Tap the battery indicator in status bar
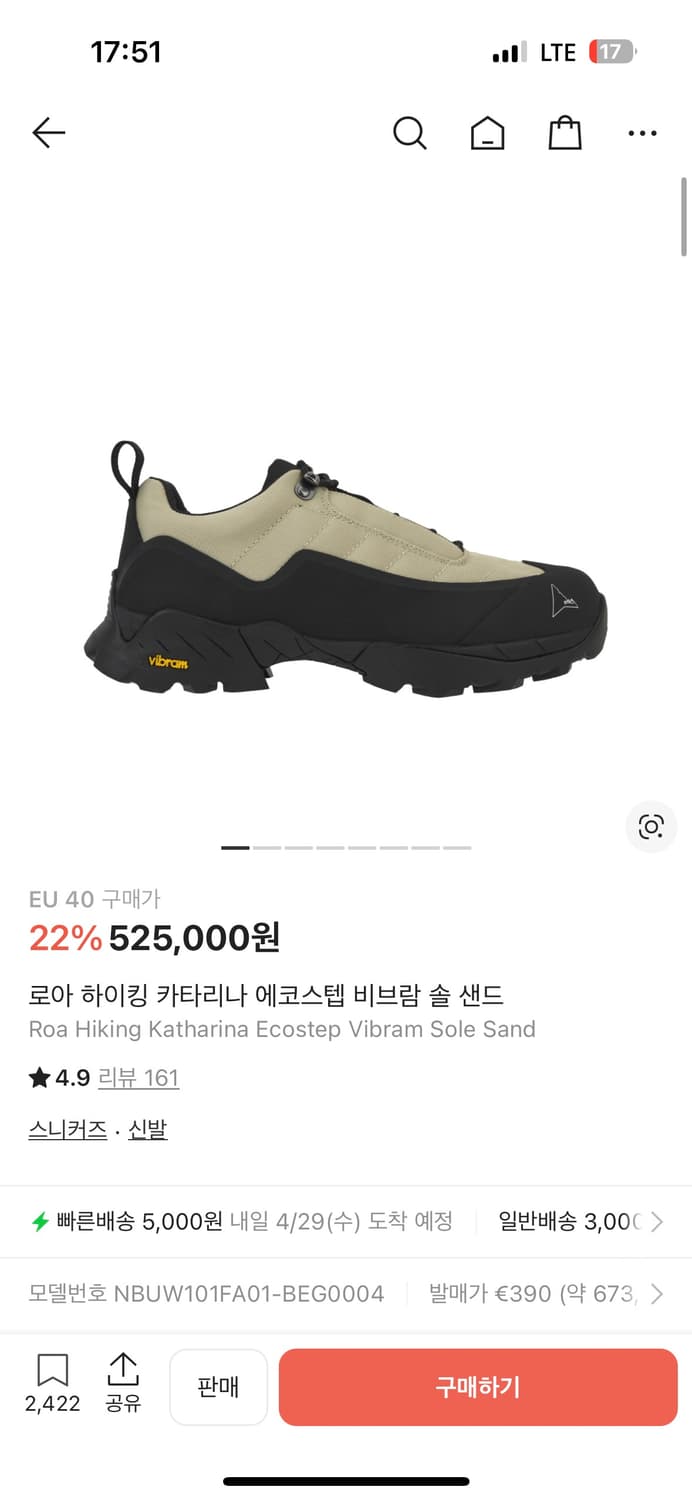The width and height of the screenshot is (692, 1500). coord(612,52)
